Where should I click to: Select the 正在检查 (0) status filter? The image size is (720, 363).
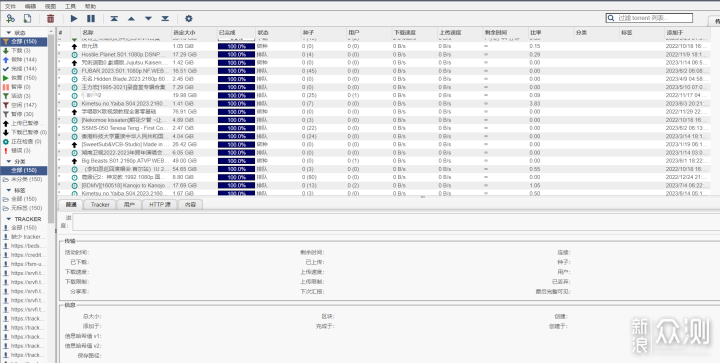click(x=24, y=141)
